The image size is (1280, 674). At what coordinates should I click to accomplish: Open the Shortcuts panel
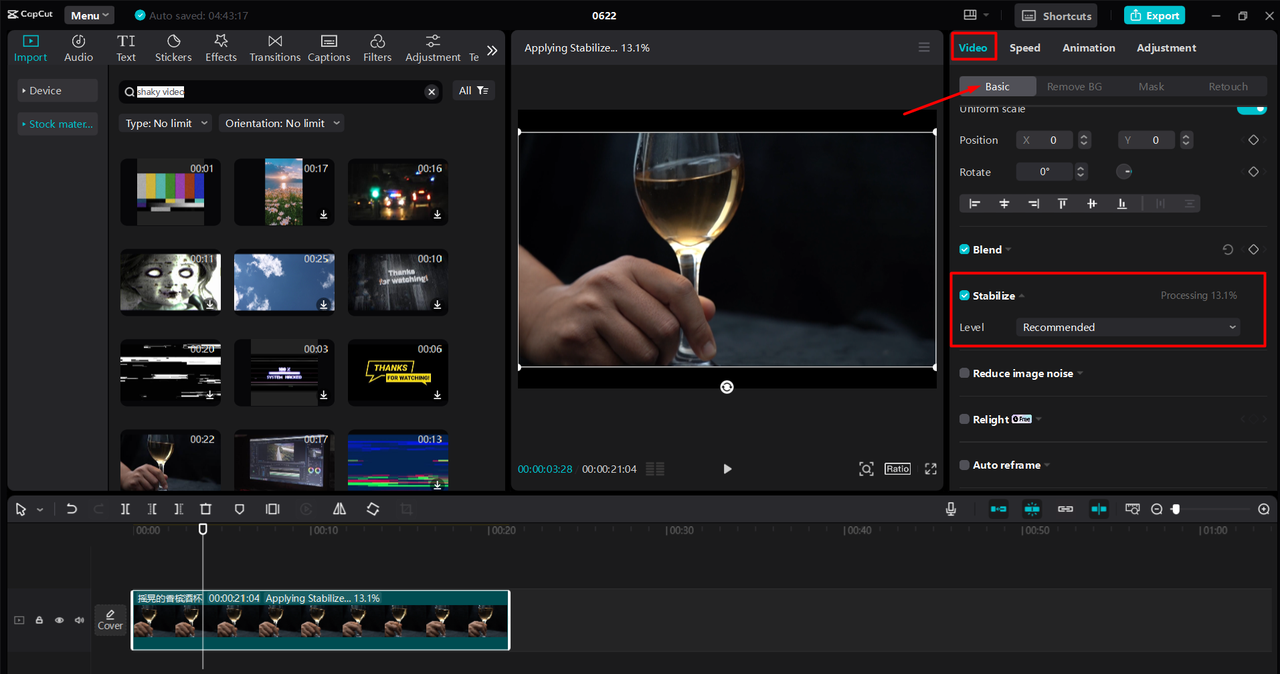click(x=1056, y=16)
